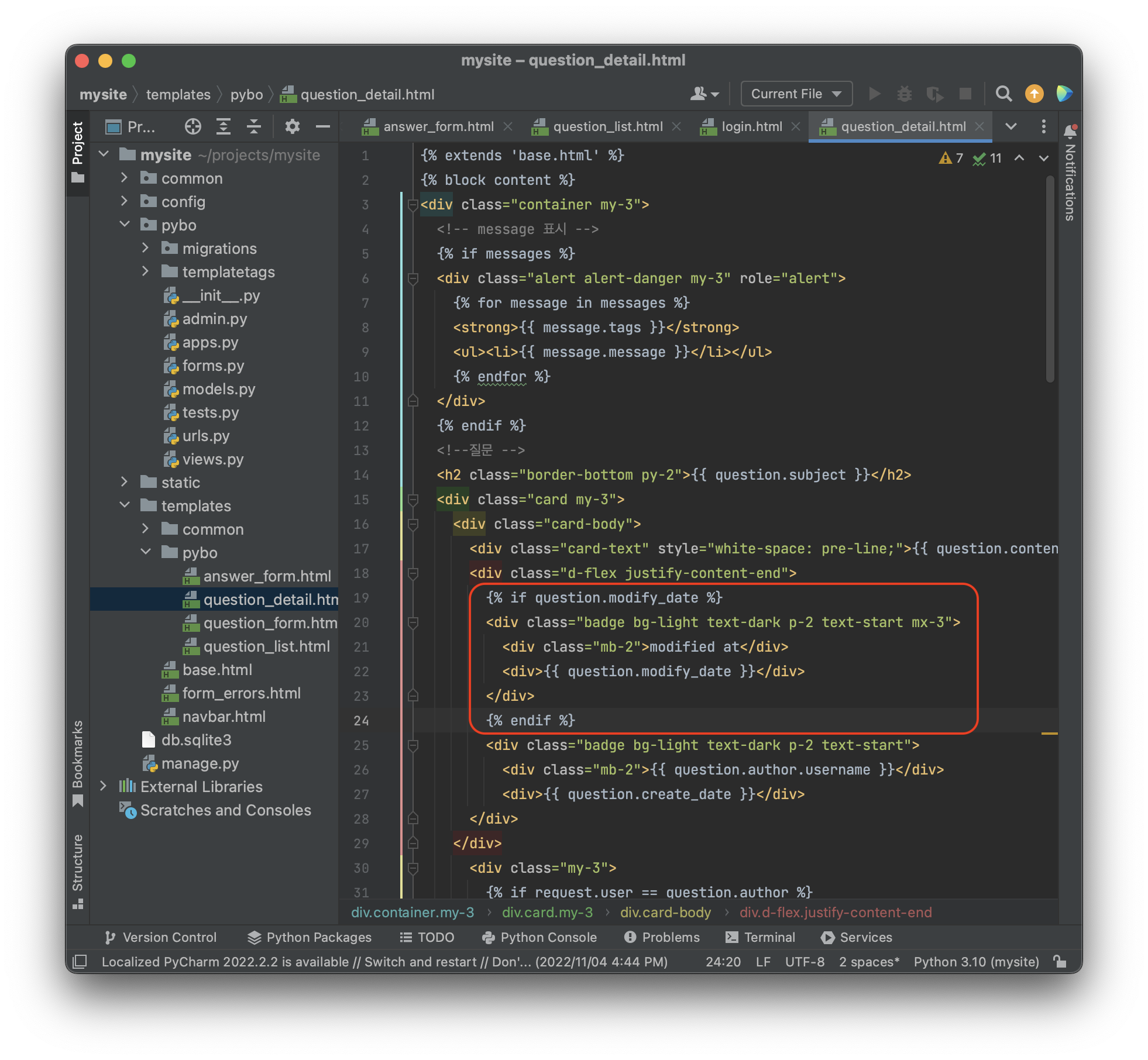Toggle the read-only lock icon in status bar
The image size is (1148, 1060).
[x=1060, y=962]
